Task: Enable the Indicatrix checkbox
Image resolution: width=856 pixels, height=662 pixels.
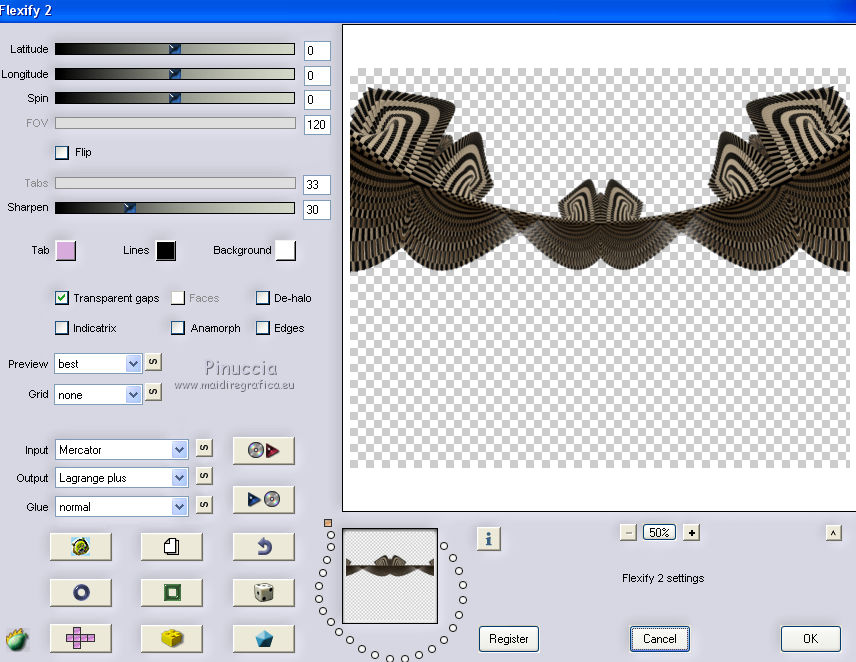Action: 62,328
